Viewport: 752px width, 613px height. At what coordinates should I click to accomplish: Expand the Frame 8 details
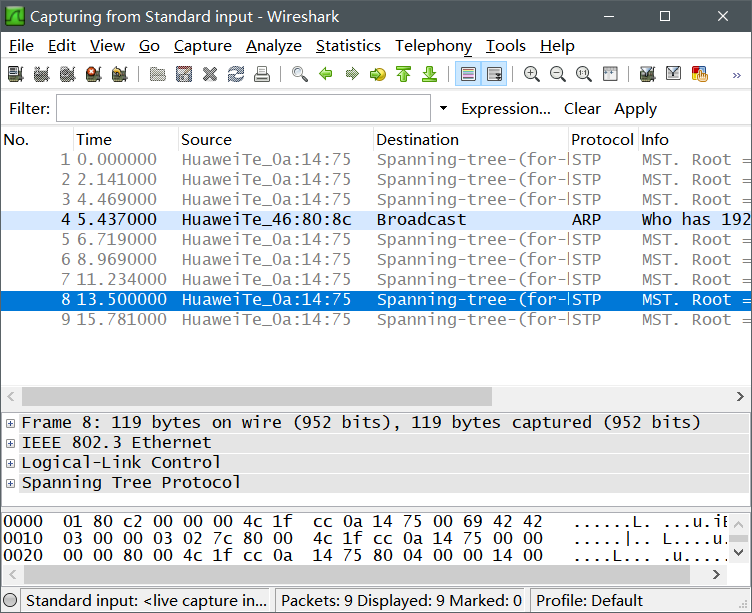(10, 423)
